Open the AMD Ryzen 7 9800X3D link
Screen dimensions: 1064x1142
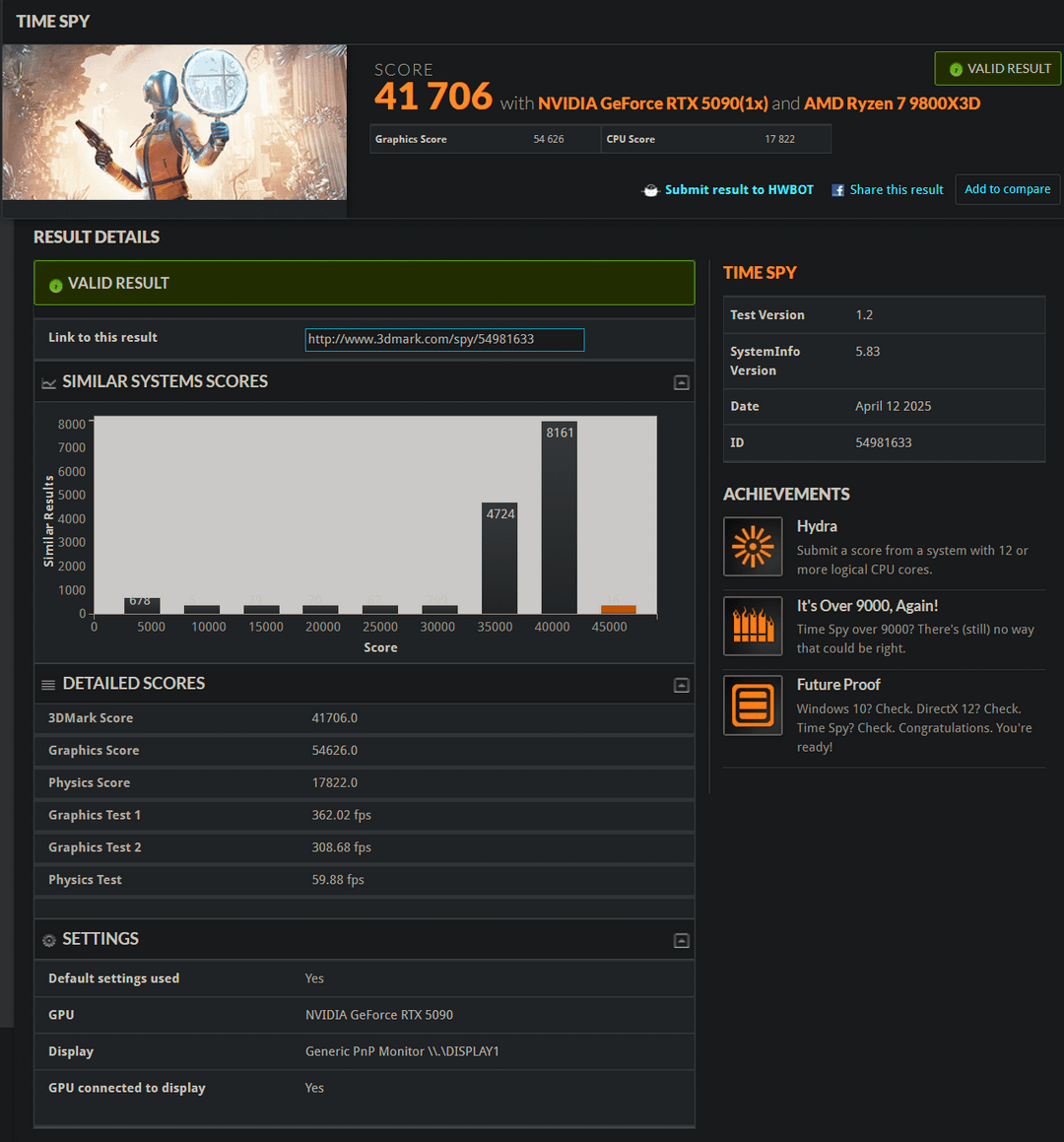click(x=892, y=103)
